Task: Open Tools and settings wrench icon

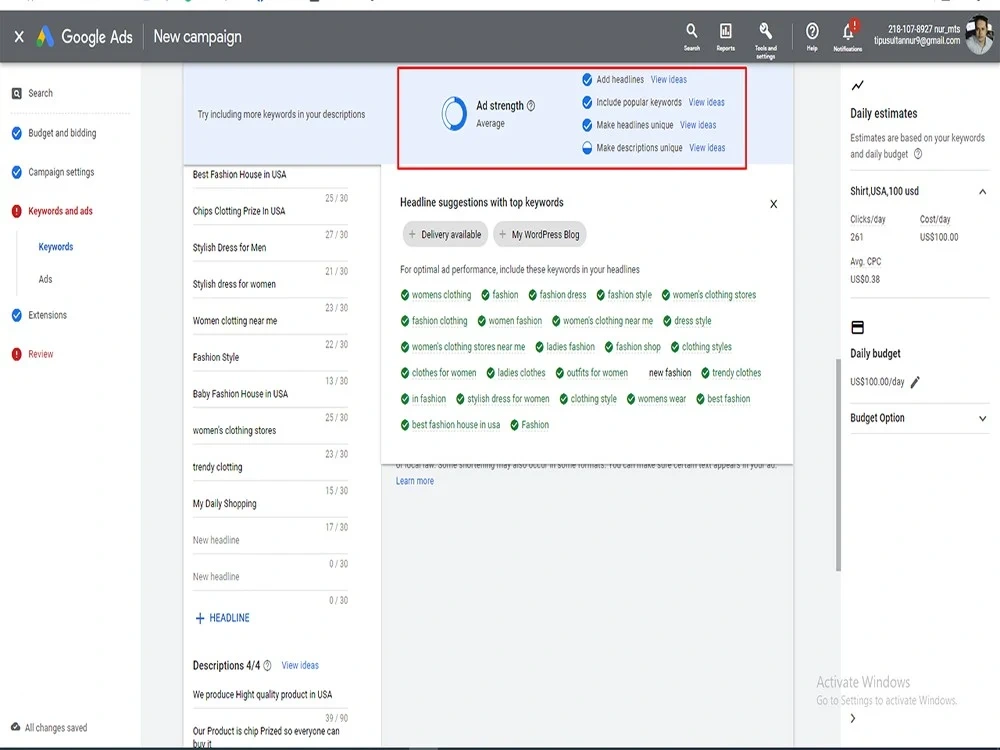Action: (765, 40)
